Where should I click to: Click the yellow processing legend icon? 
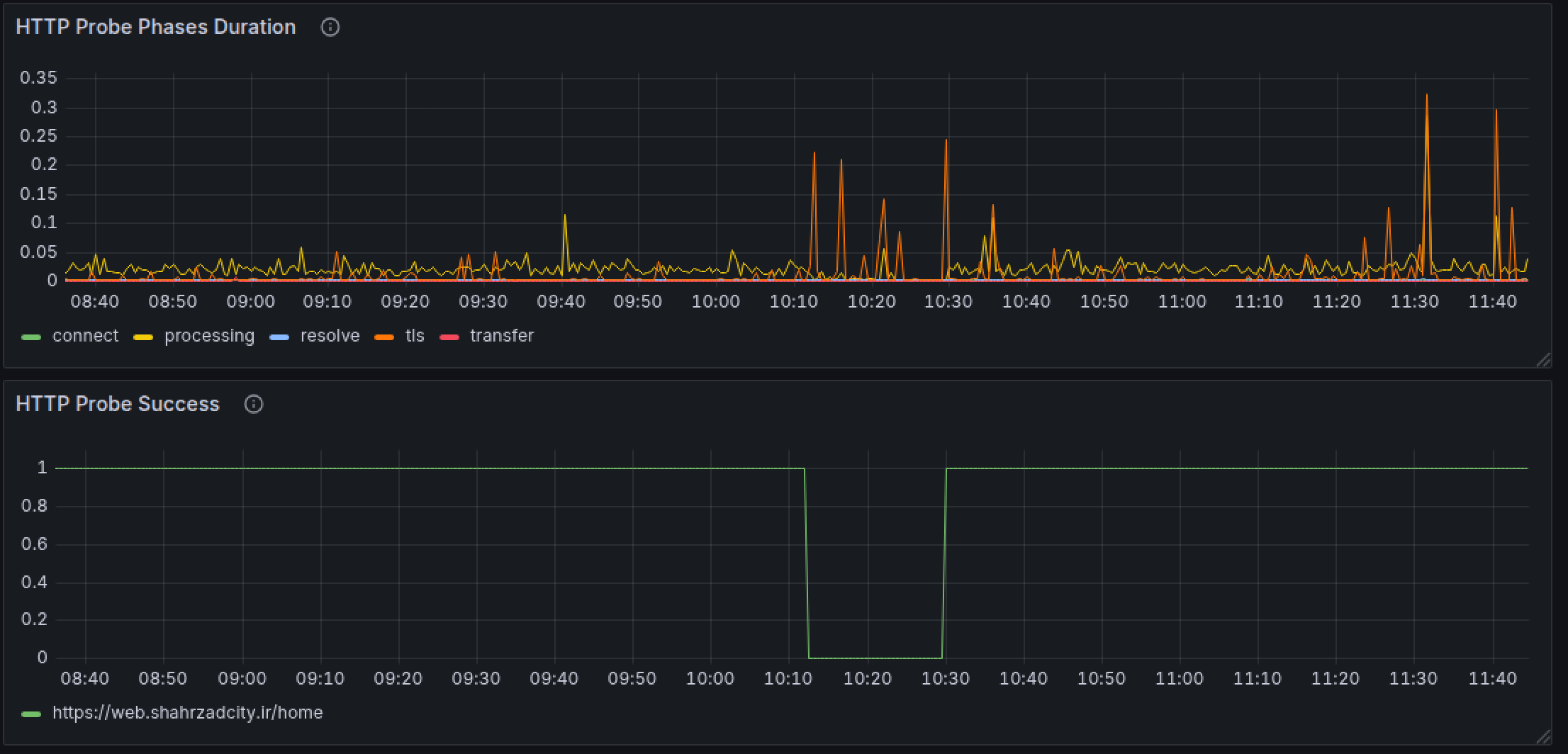[x=142, y=336]
